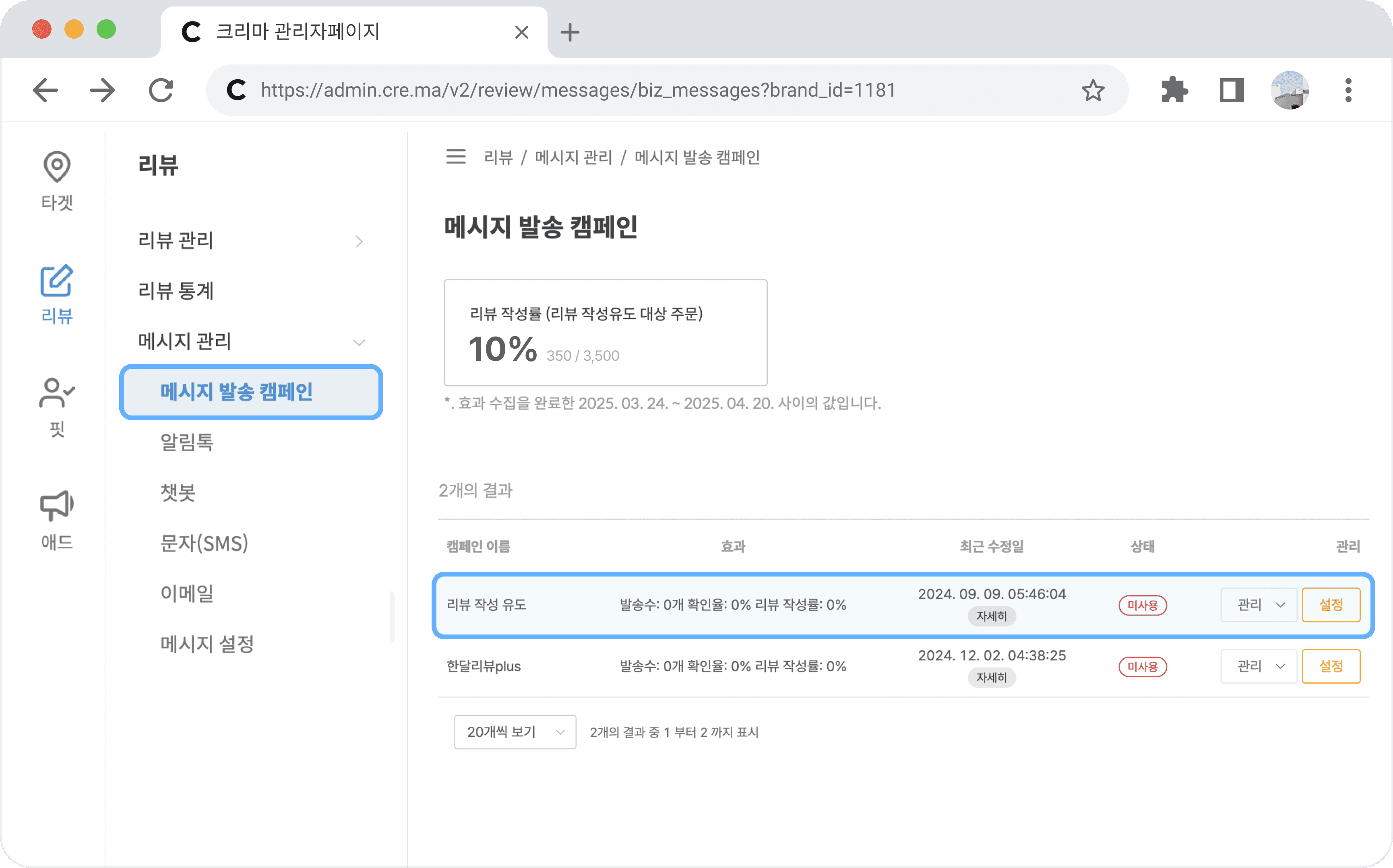Select 문자(SMS) menu item
Viewport: 1393px width, 868px height.
click(x=204, y=543)
